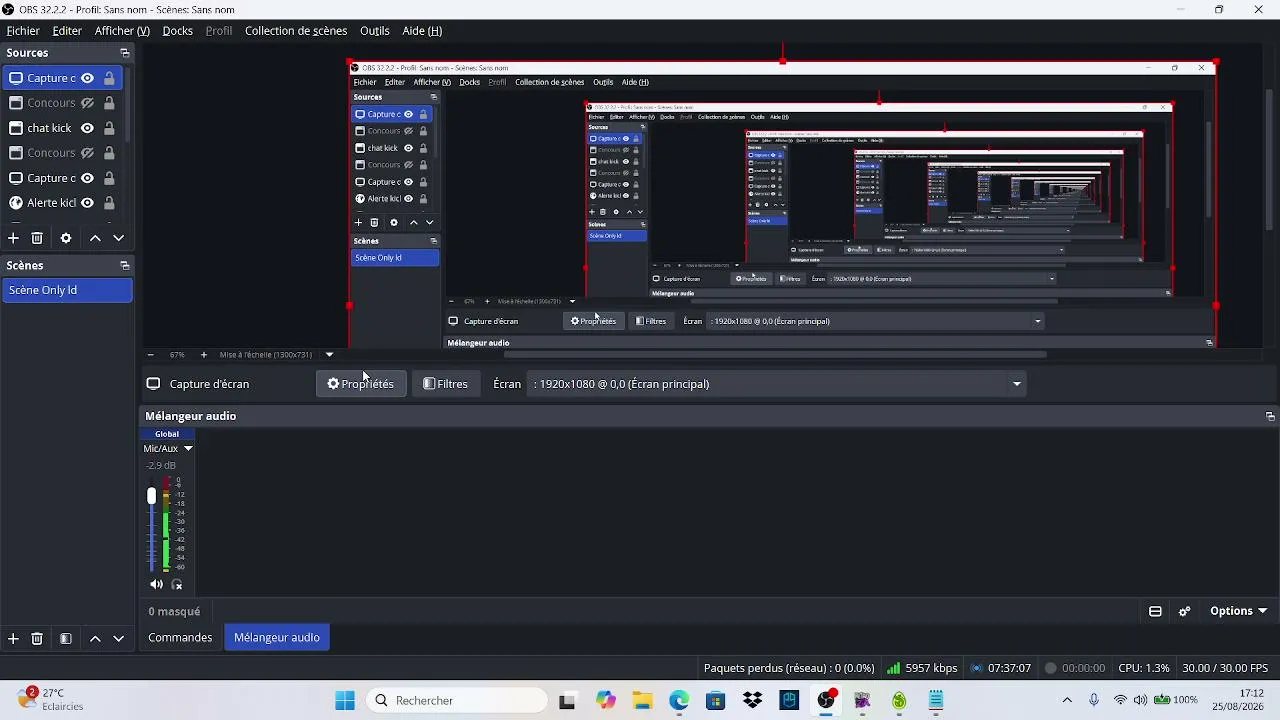Screen dimensions: 1280x720
Task: Add a new scene with the Scènes plus icon
Action: click(13, 638)
